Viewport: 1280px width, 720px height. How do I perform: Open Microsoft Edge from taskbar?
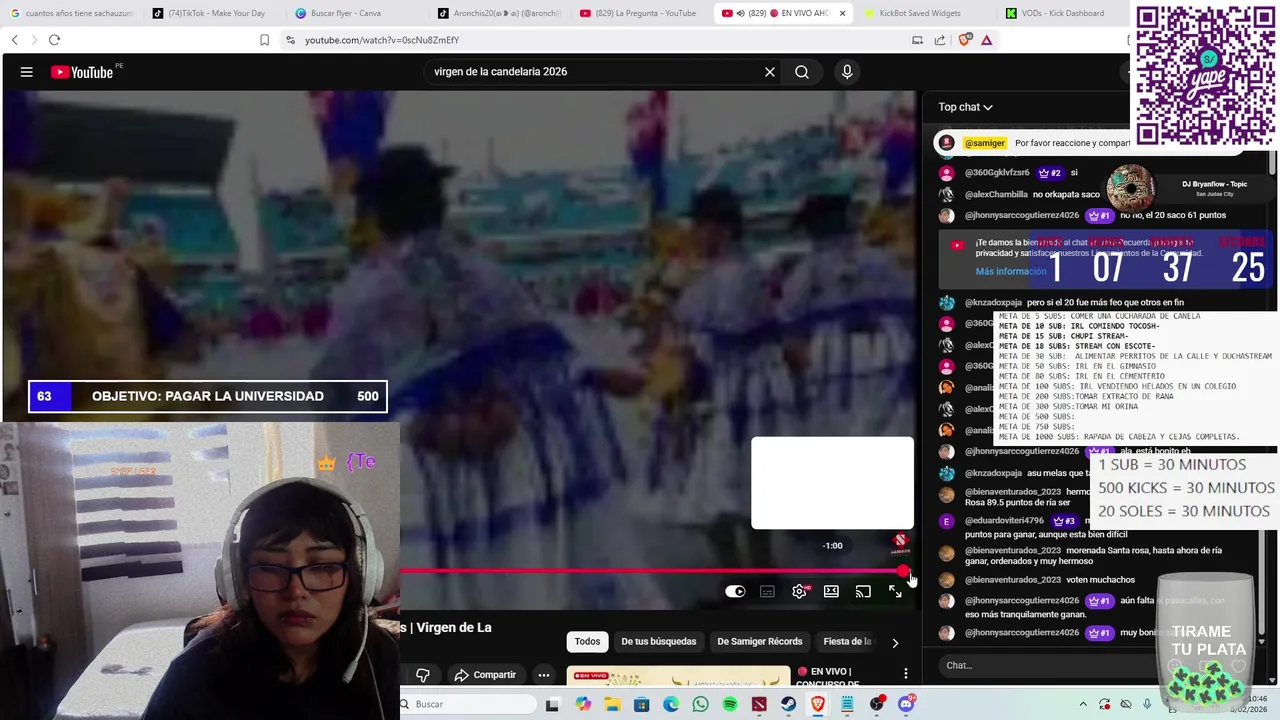pos(671,704)
